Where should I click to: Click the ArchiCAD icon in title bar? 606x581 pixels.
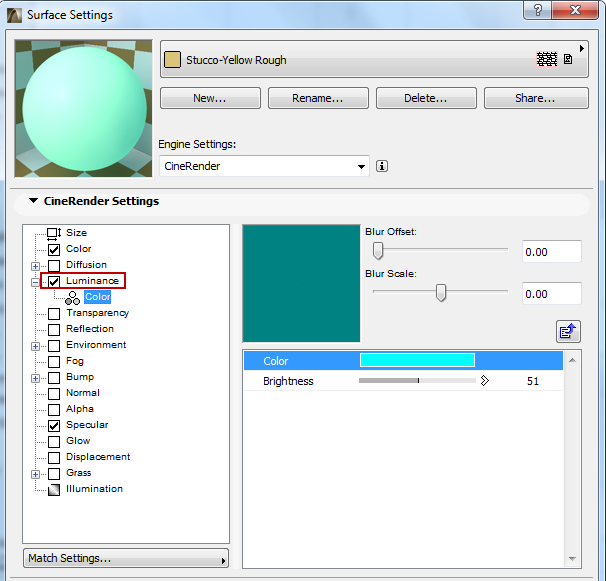point(14,15)
